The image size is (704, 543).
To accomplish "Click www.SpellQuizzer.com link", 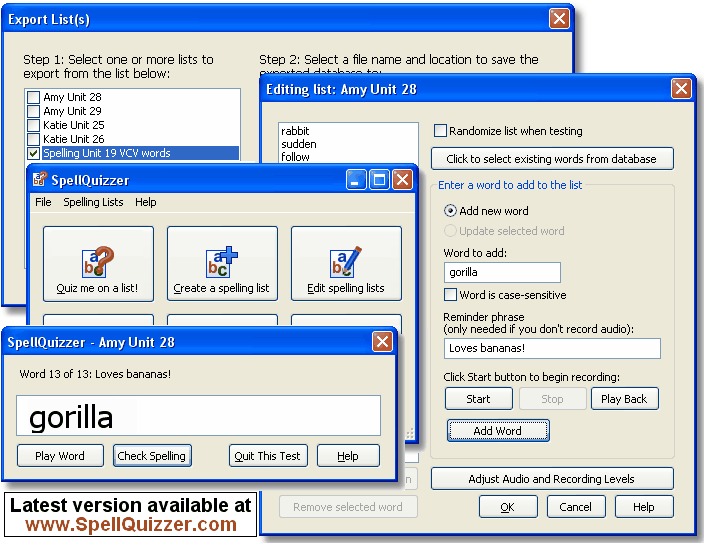I will coord(131,524).
